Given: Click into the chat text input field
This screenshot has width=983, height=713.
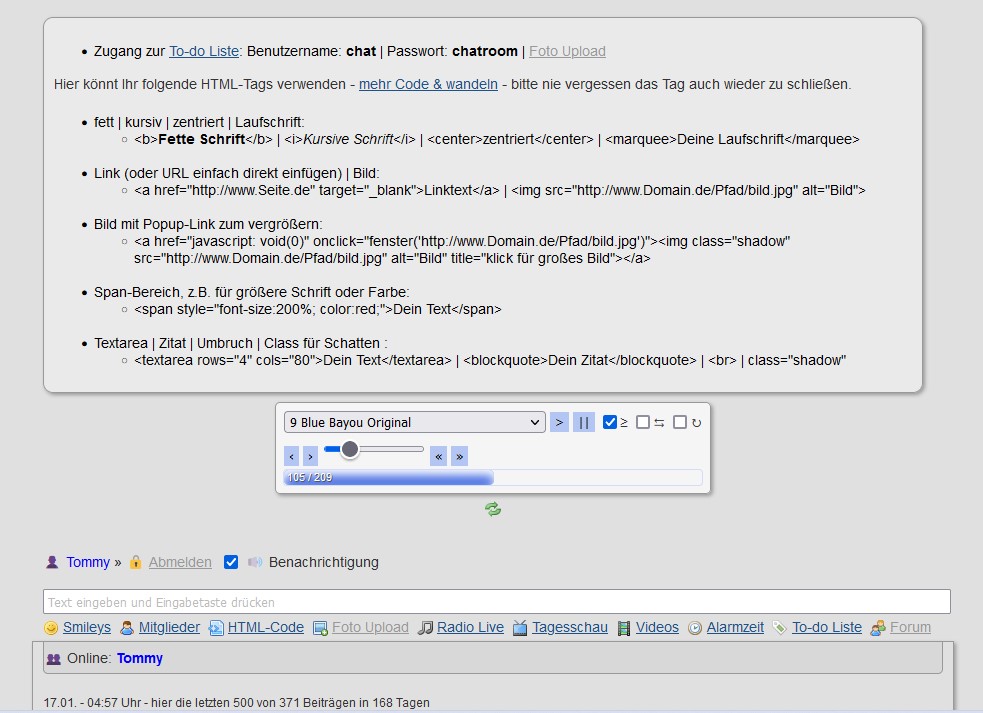Looking at the screenshot, I should (496, 602).
